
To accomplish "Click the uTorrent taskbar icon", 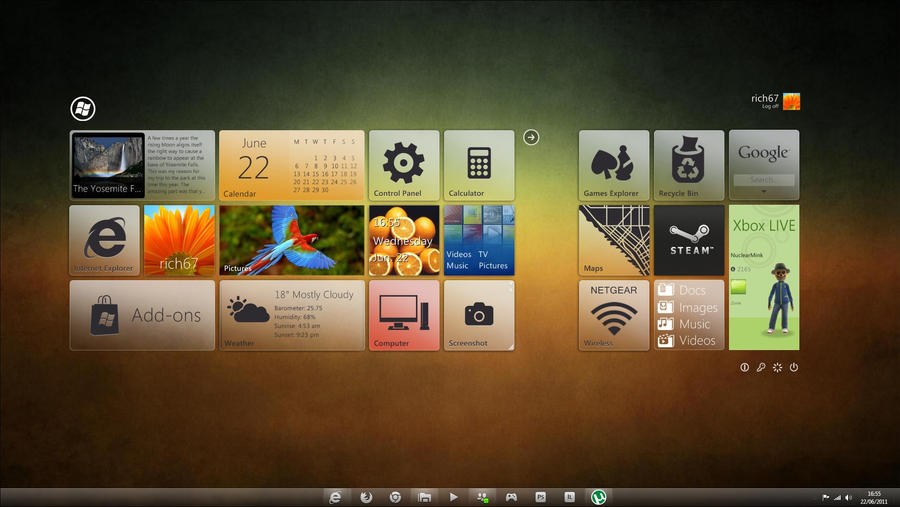I will 598,497.
